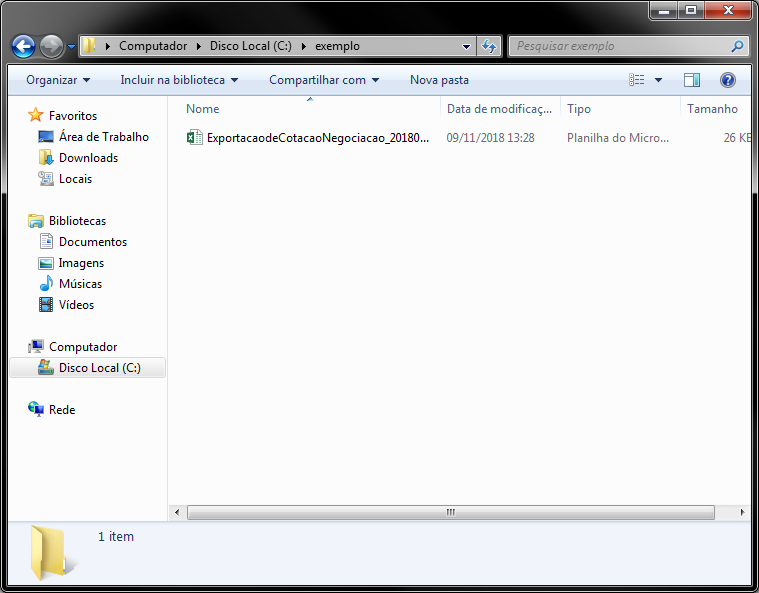Viewport: 759px width, 593px height.
Task: Select the ExportacaodeCotacaoNegociacao file name
Action: (318, 138)
